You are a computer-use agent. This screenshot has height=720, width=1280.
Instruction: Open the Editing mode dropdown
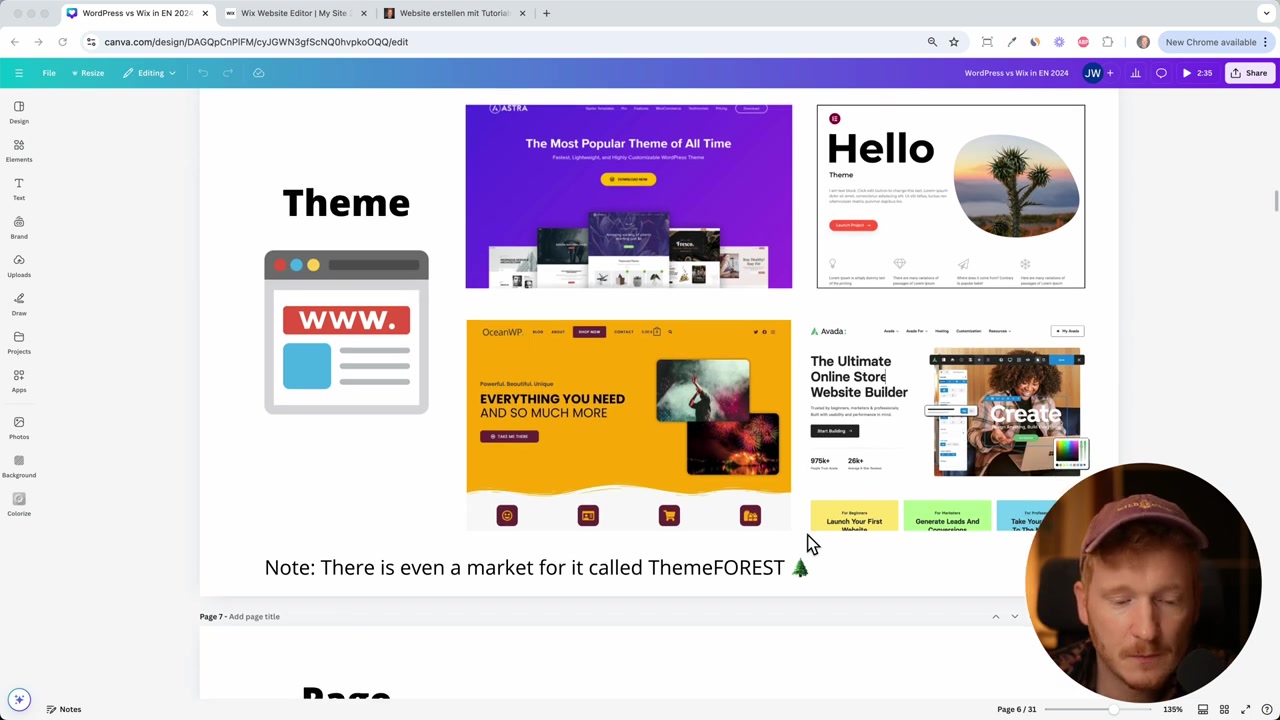[x=150, y=73]
